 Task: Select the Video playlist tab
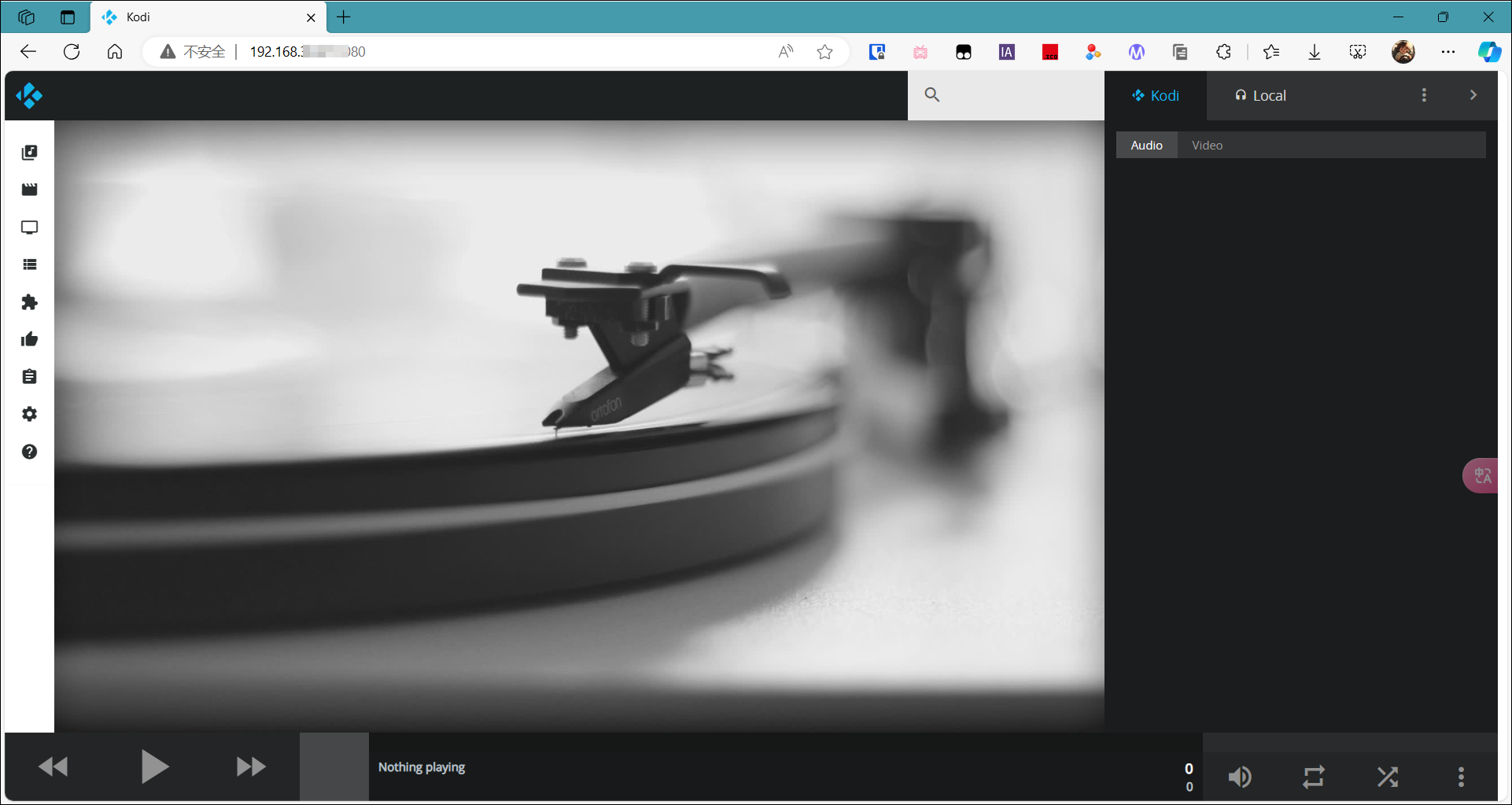coord(1207,146)
